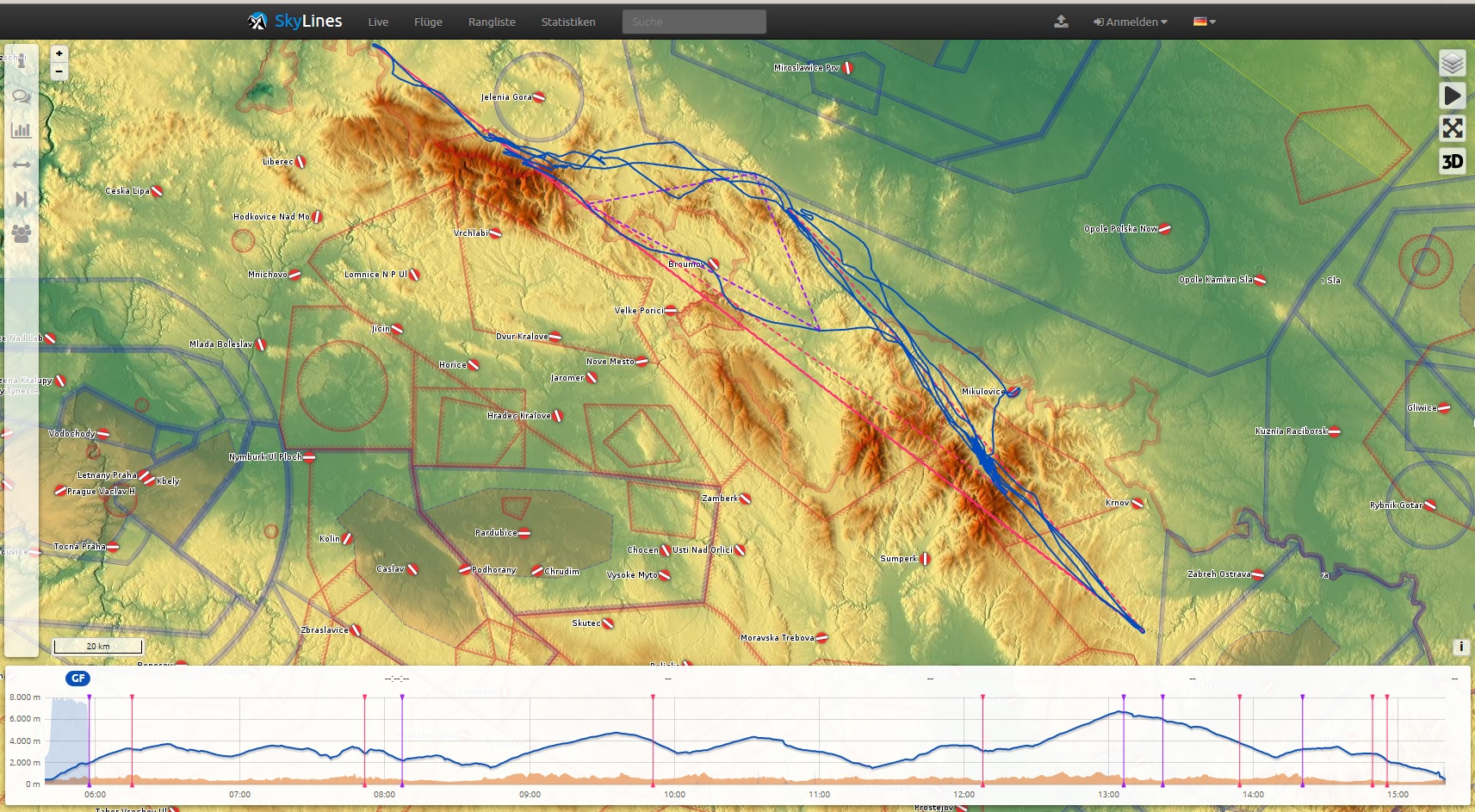Toggle fullscreen map view
This screenshot has width=1475, height=812.
click(x=1452, y=128)
